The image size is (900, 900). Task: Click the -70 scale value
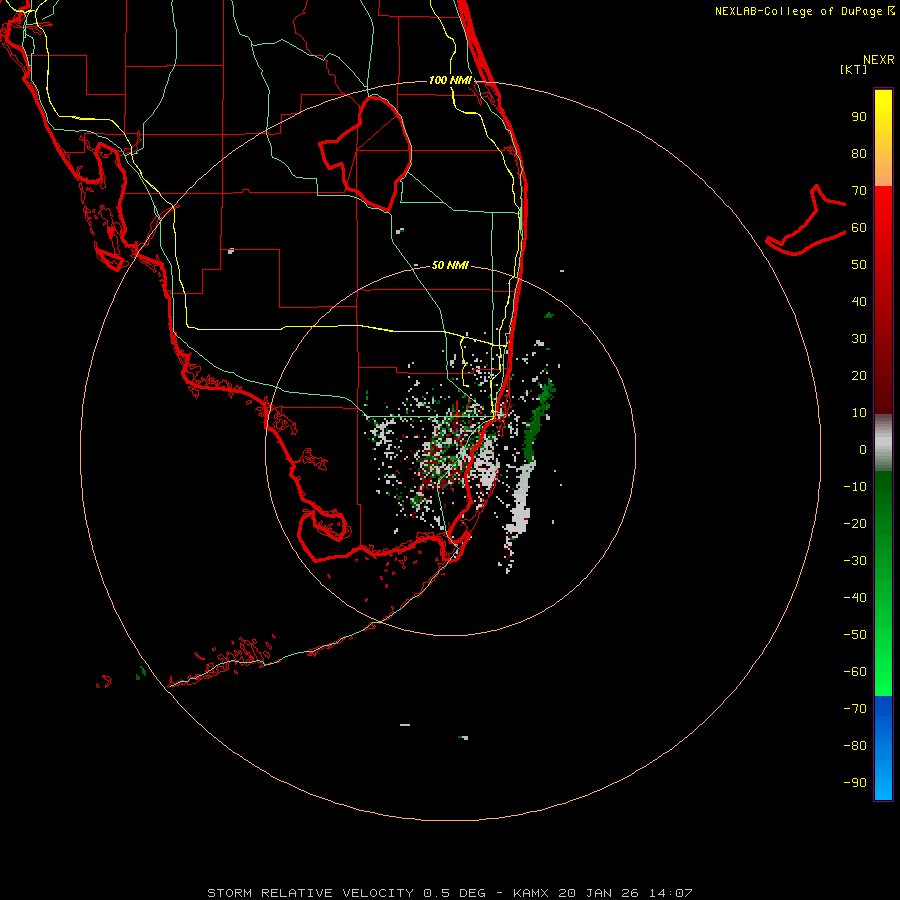[x=855, y=709]
